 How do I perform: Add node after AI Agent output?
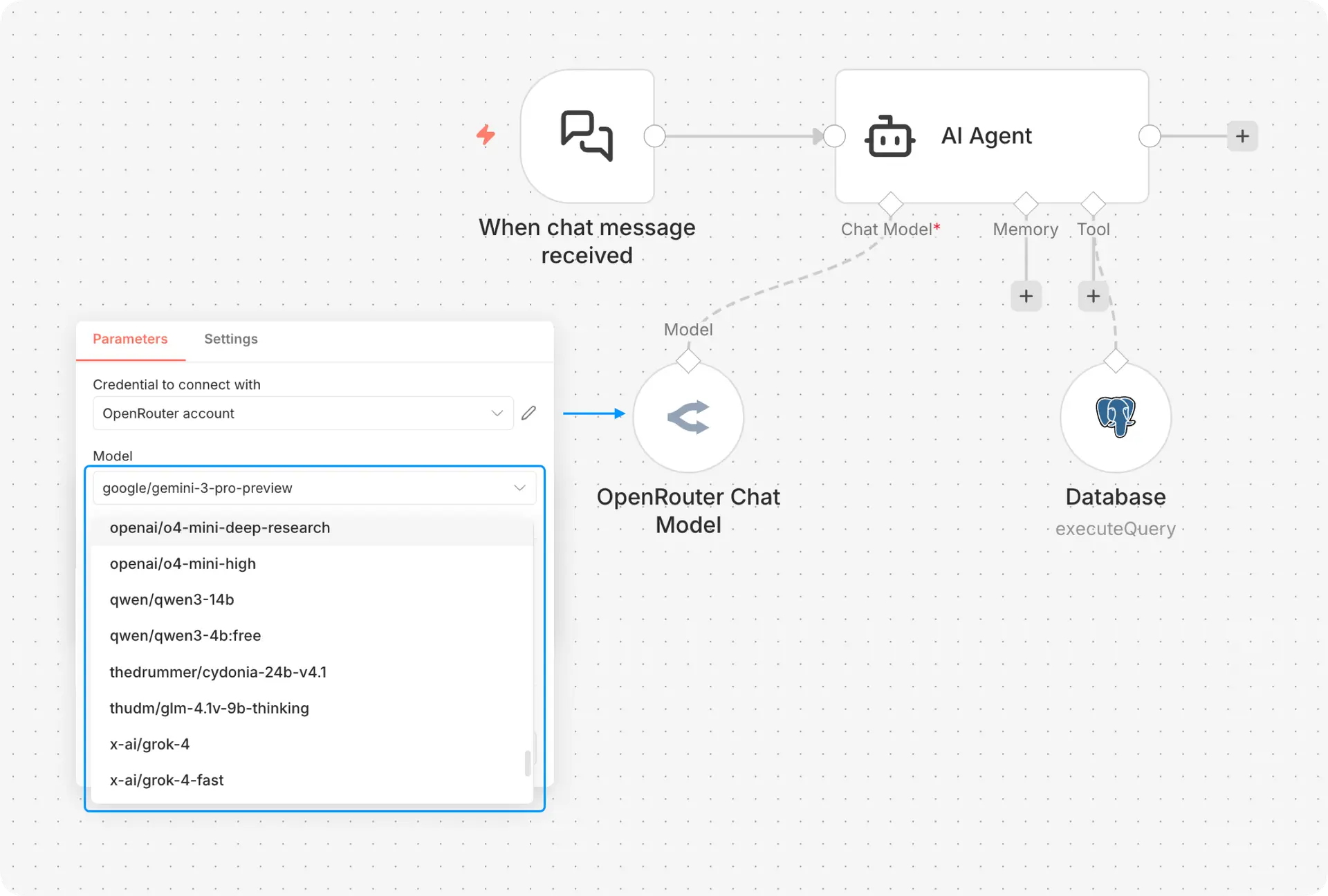1242,136
